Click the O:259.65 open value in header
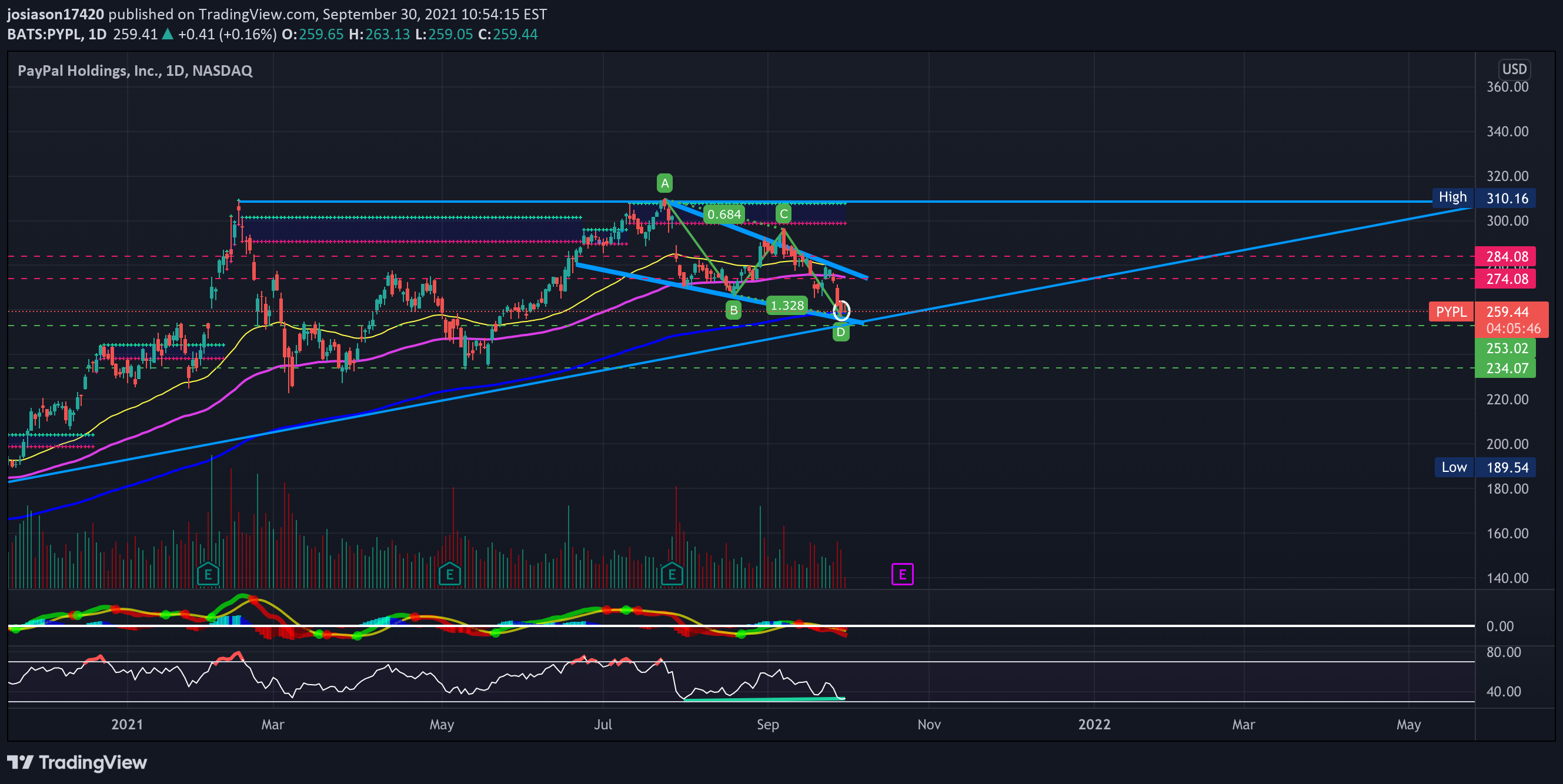1563x784 pixels. [312, 34]
